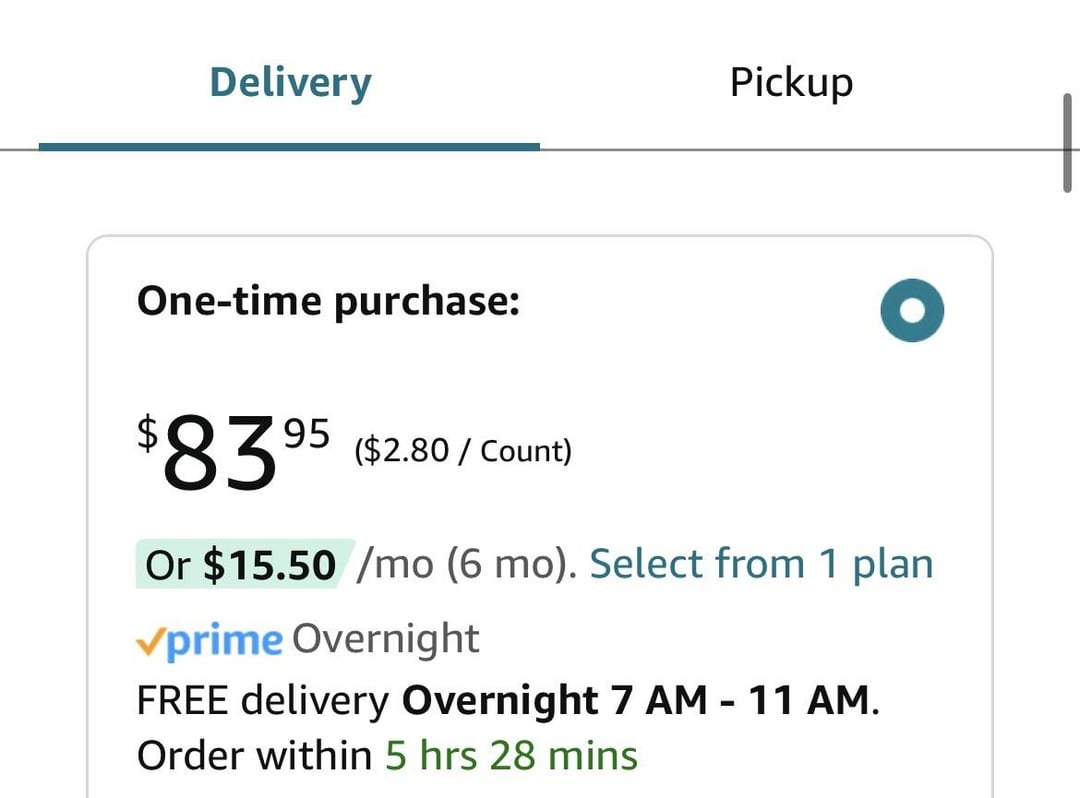The width and height of the screenshot is (1080, 798).
Task: Click the vertical scrollbar thumb
Action: 1069,140
